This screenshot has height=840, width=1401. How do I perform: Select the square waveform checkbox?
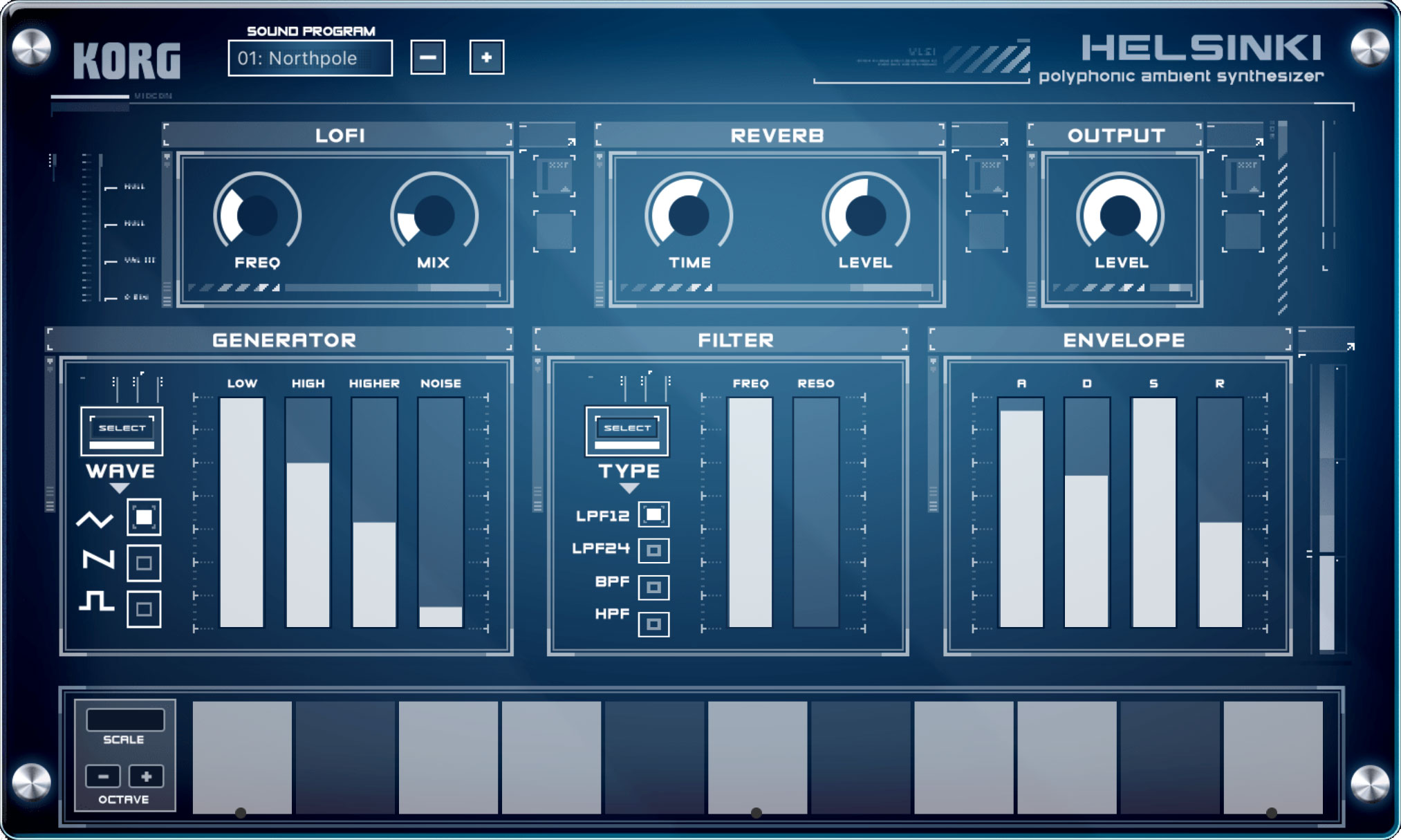coord(144,609)
